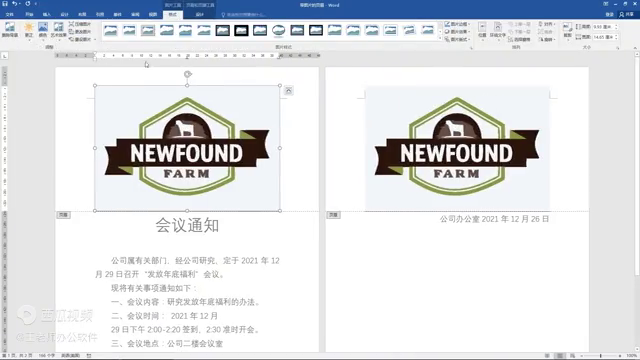
Task: Click ribbon display options icon in title bar
Action: click(x=606, y=4)
